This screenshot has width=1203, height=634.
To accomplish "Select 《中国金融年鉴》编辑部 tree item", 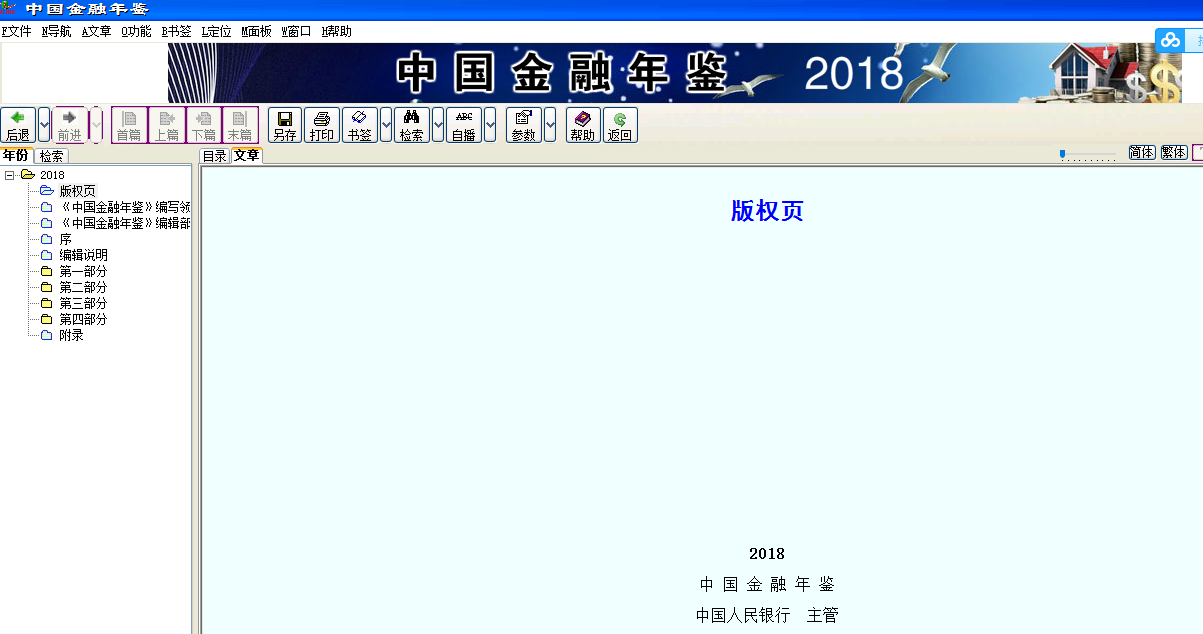I will [125, 223].
